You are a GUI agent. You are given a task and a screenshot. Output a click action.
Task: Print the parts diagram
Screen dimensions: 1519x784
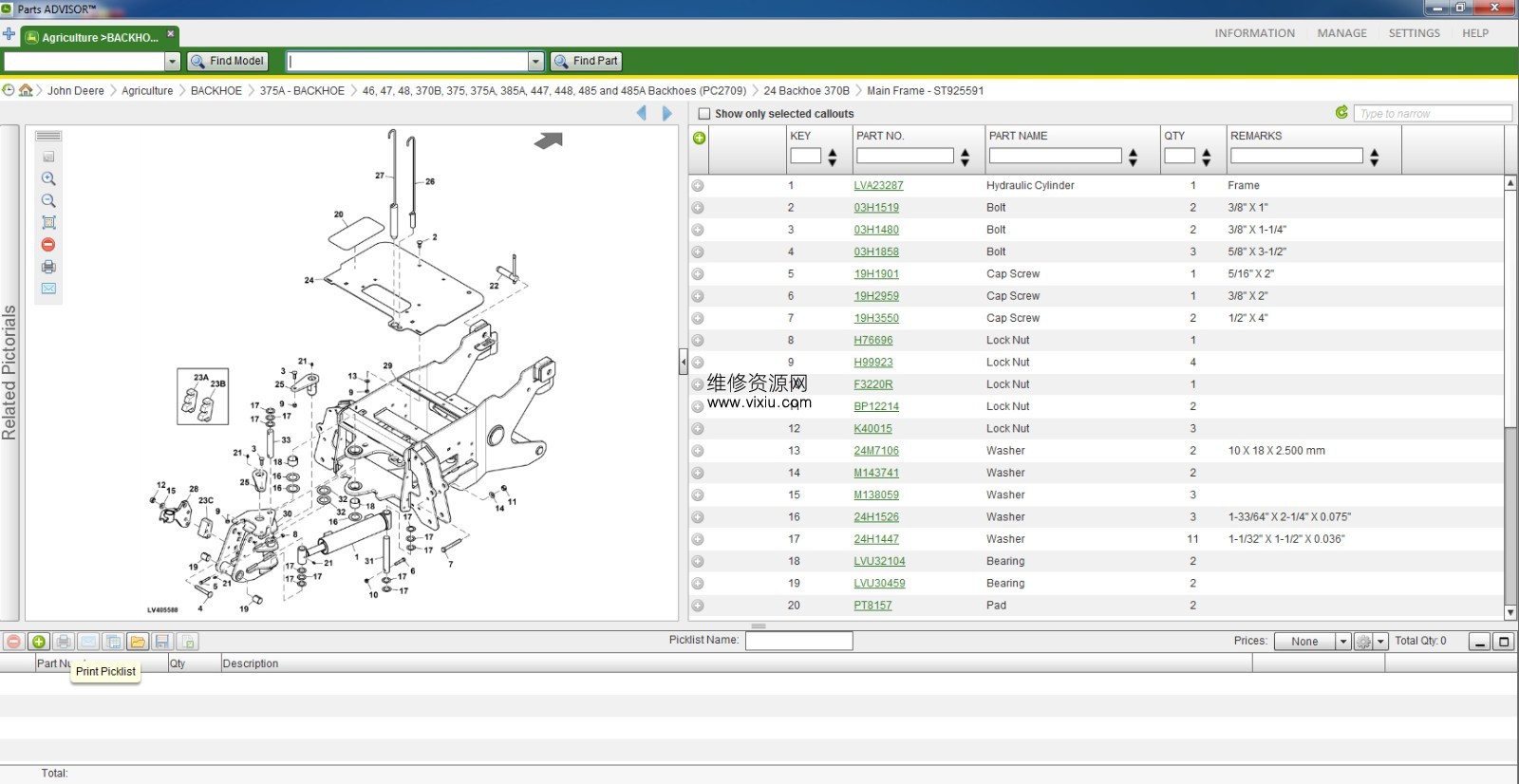(x=48, y=267)
